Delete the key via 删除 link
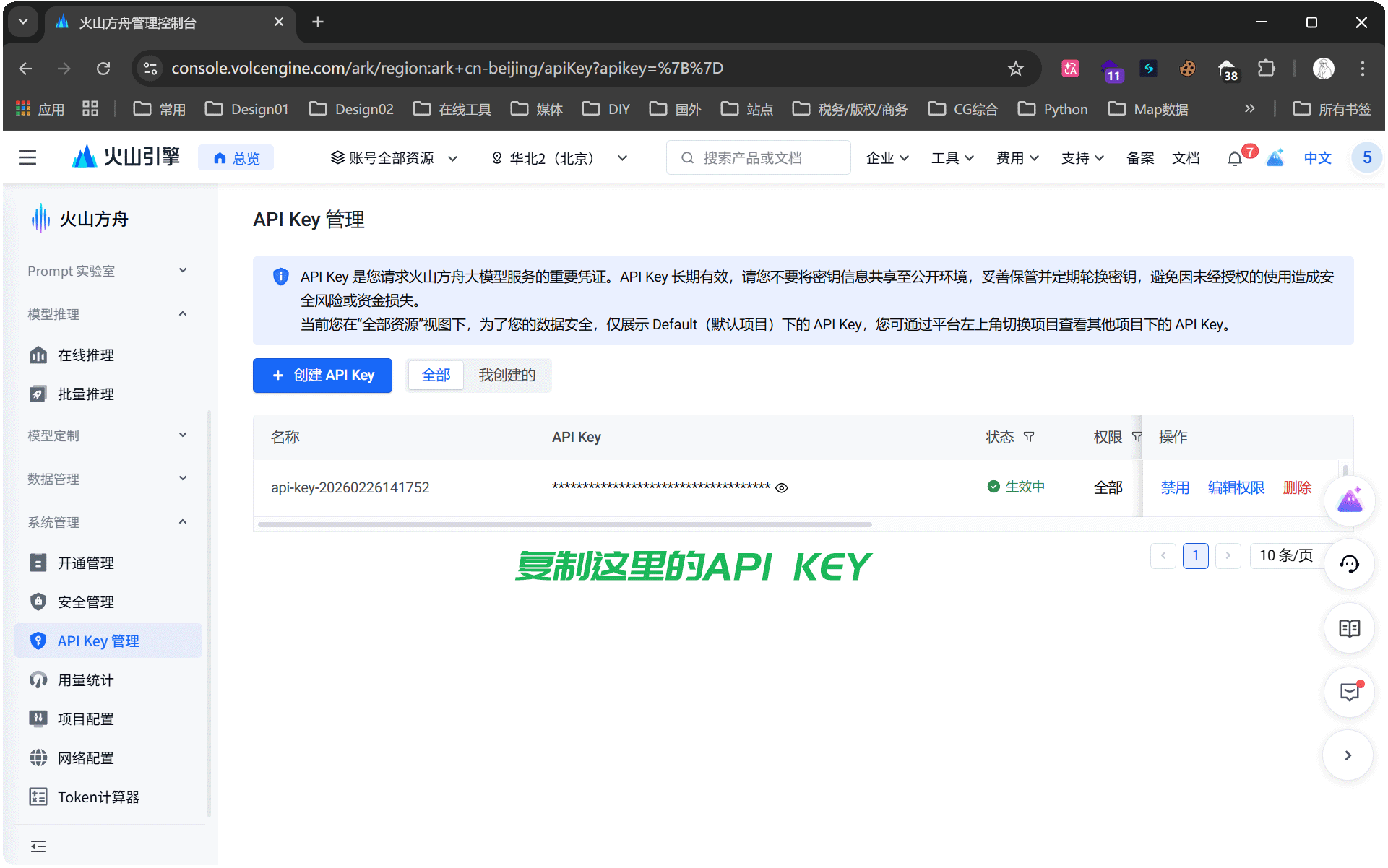Viewport: 1388px width, 868px height. click(1298, 487)
